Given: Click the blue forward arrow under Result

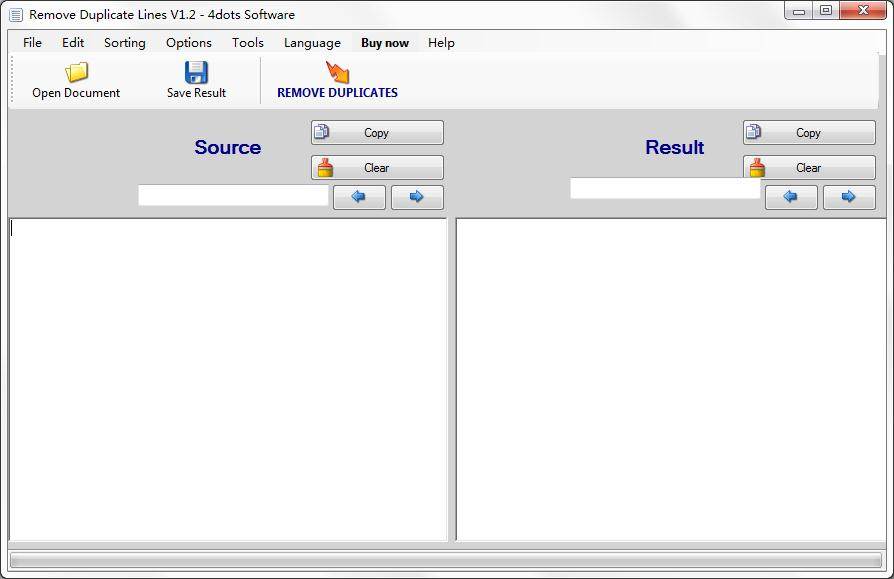Looking at the screenshot, I should 849,197.
